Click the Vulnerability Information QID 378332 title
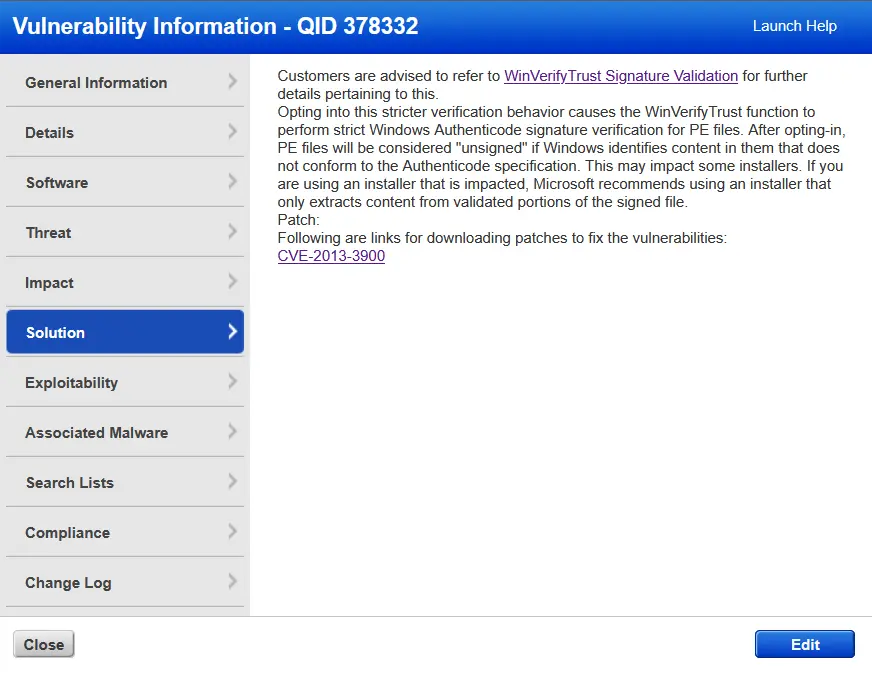The image size is (872, 676). pos(215,26)
